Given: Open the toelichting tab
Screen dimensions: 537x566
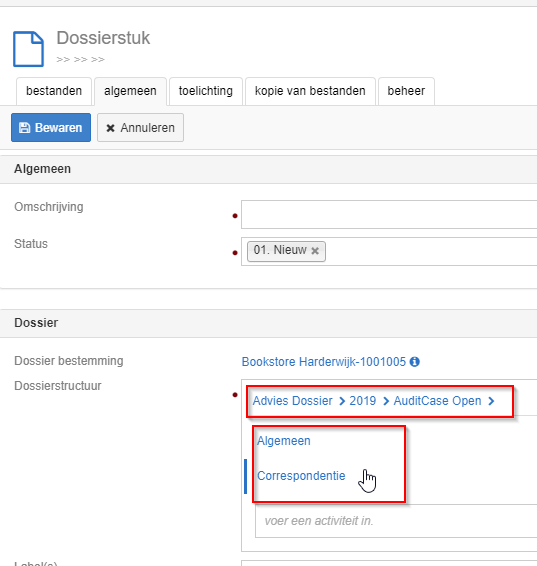Looking at the screenshot, I should point(206,91).
